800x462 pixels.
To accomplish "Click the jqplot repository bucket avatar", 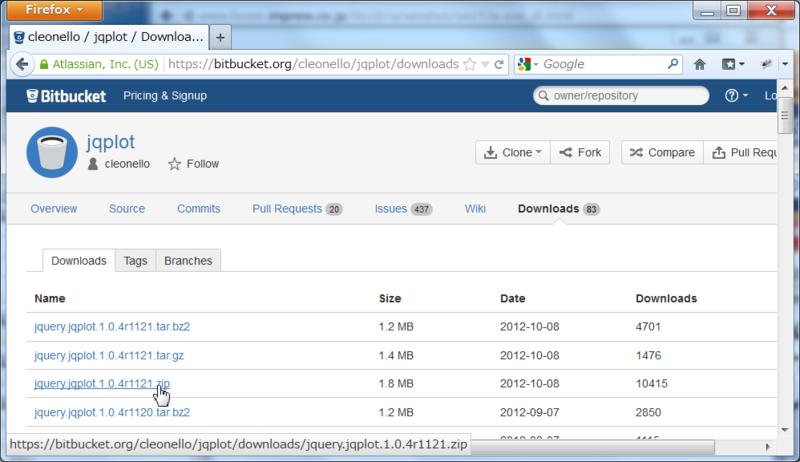I will click(52, 152).
